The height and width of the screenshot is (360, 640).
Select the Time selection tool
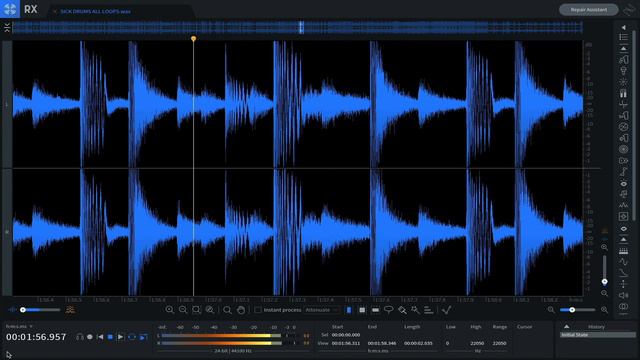pos(349,310)
